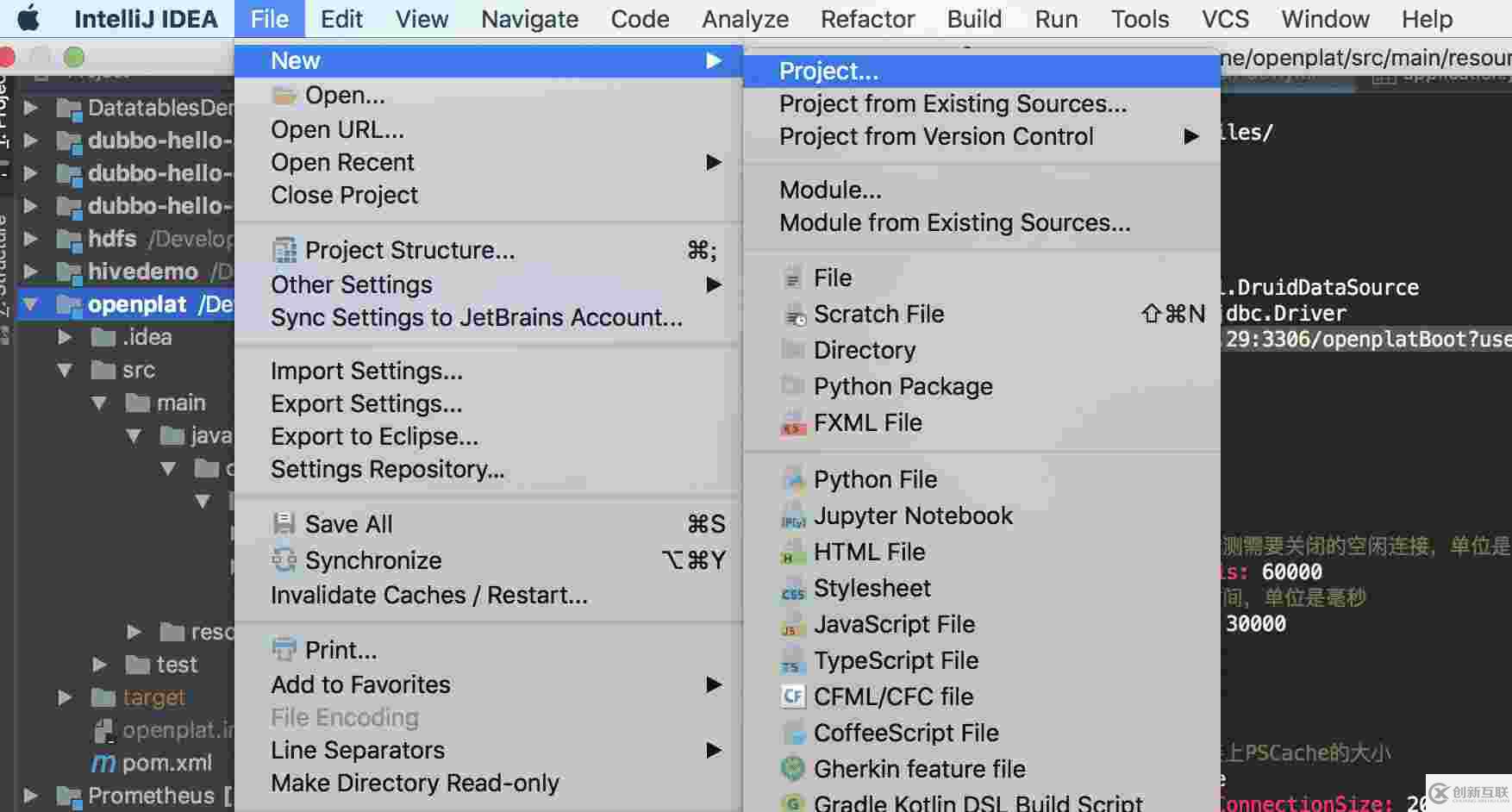
Task: Open the Edit menu
Action: pos(341,18)
